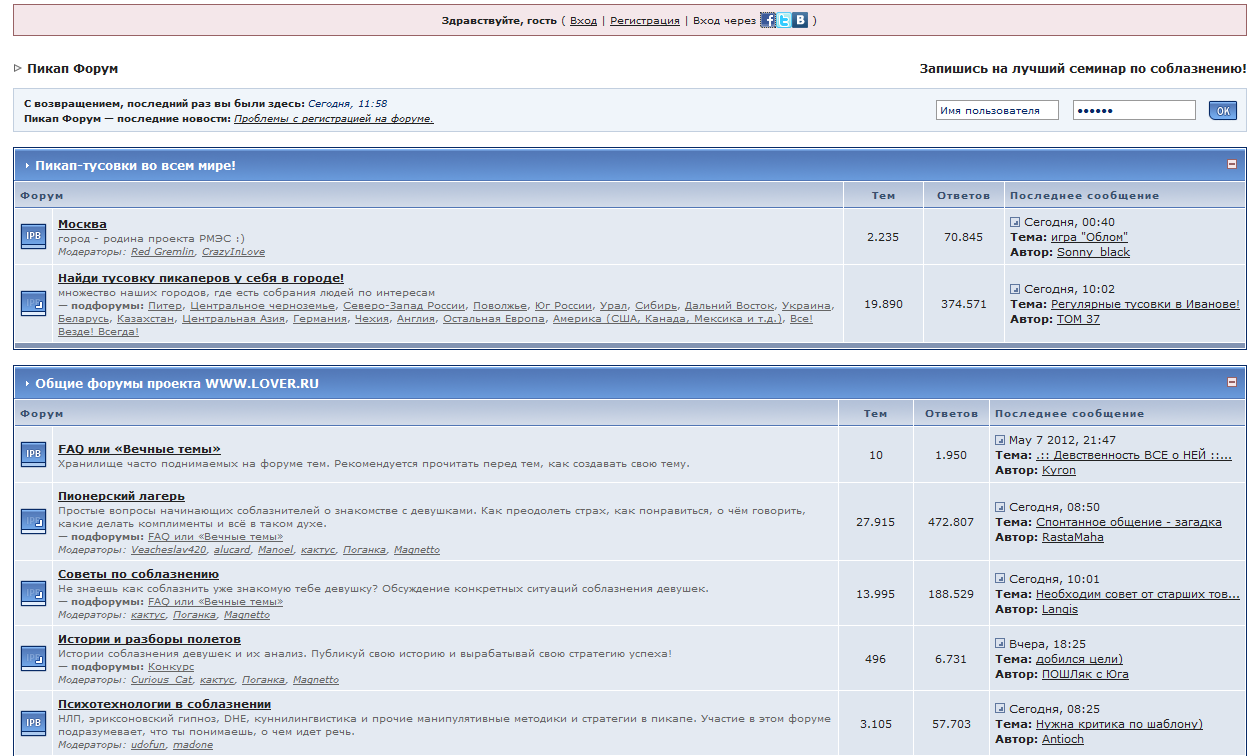Go to last post icon in Москва row
Screen dimensions: 1259x756
click(1015, 222)
